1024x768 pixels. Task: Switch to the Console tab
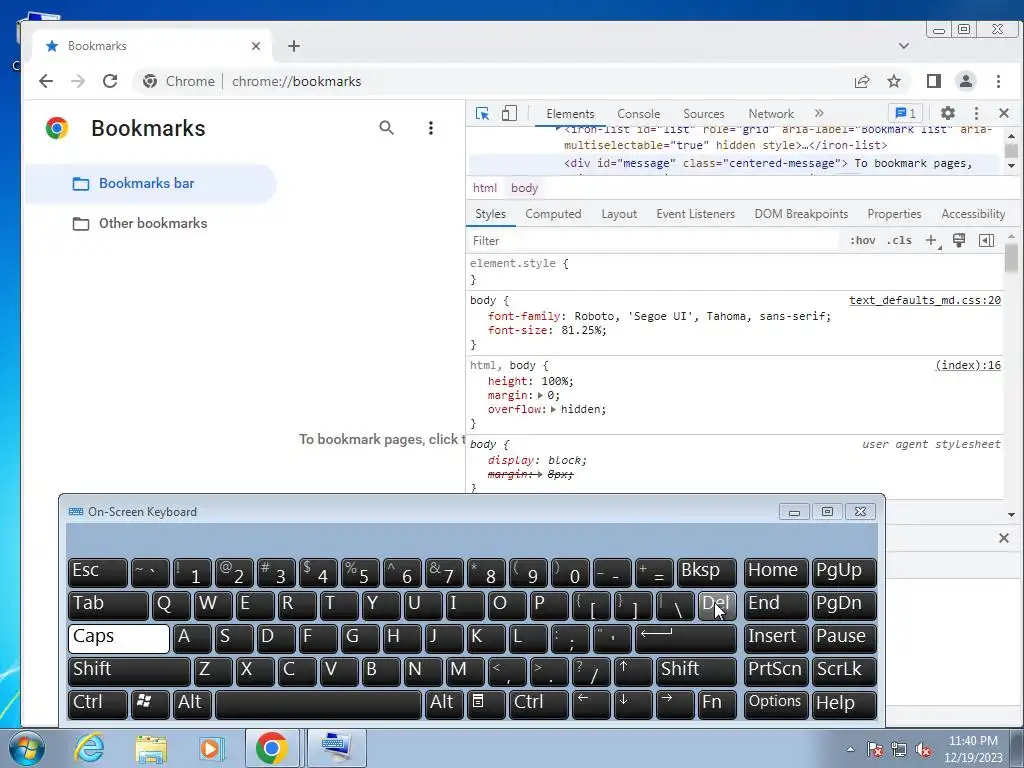click(x=638, y=114)
